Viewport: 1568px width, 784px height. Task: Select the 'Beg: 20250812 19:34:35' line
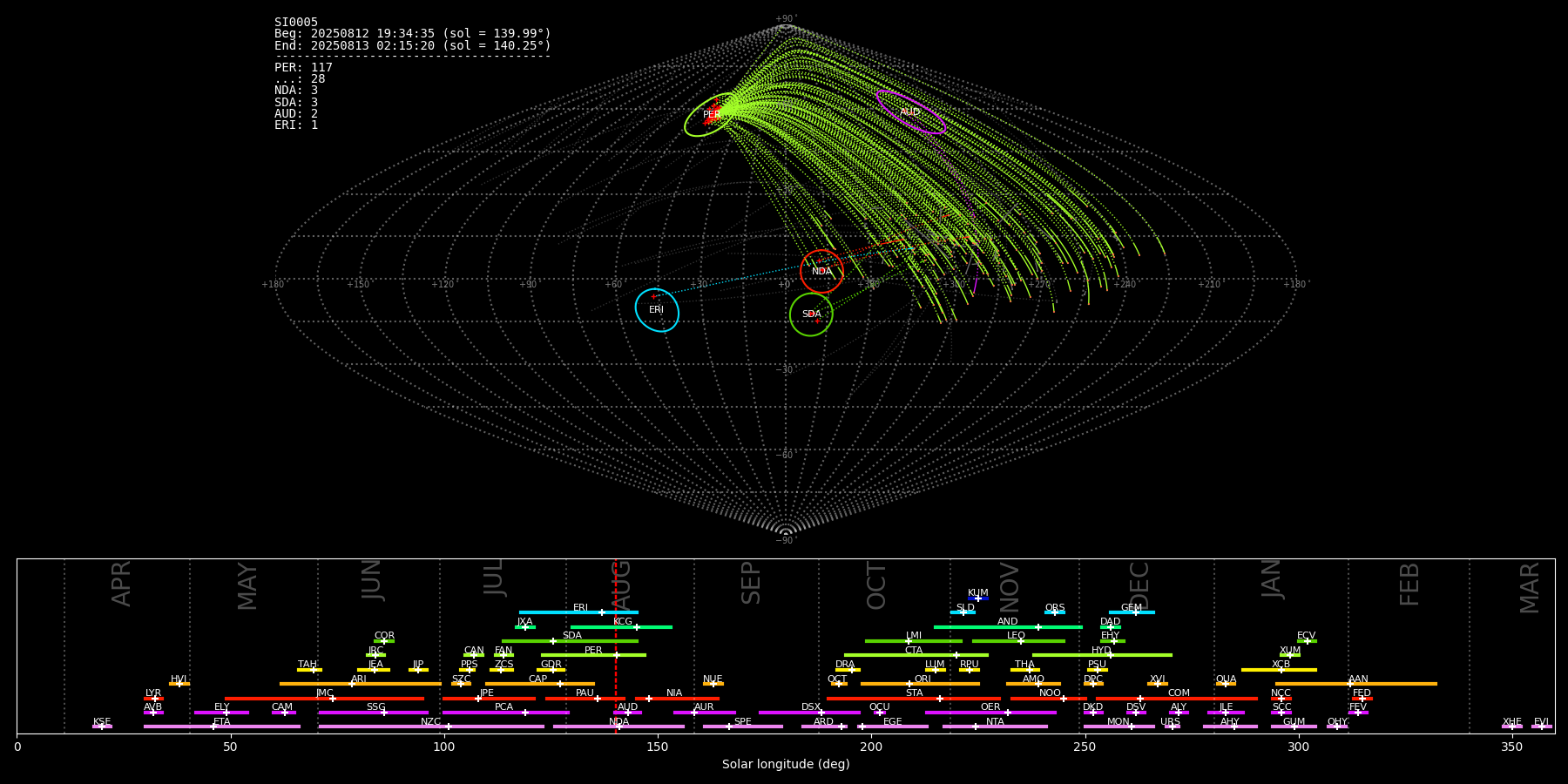[413, 34]
